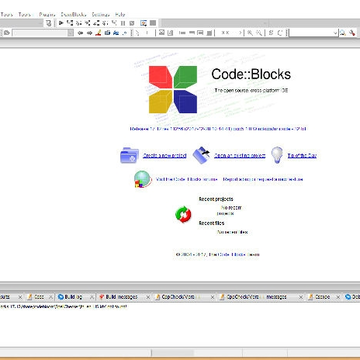Toggle the selected-text-only search icon
The image size is (360, 360).
click(x=107, y=33)
